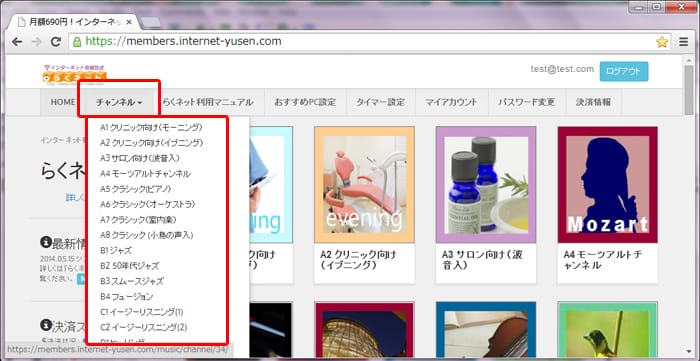The height and width of the screenshot is (361, 700).
Task: Go back with the browser back arrow
Action: point(17,42)
